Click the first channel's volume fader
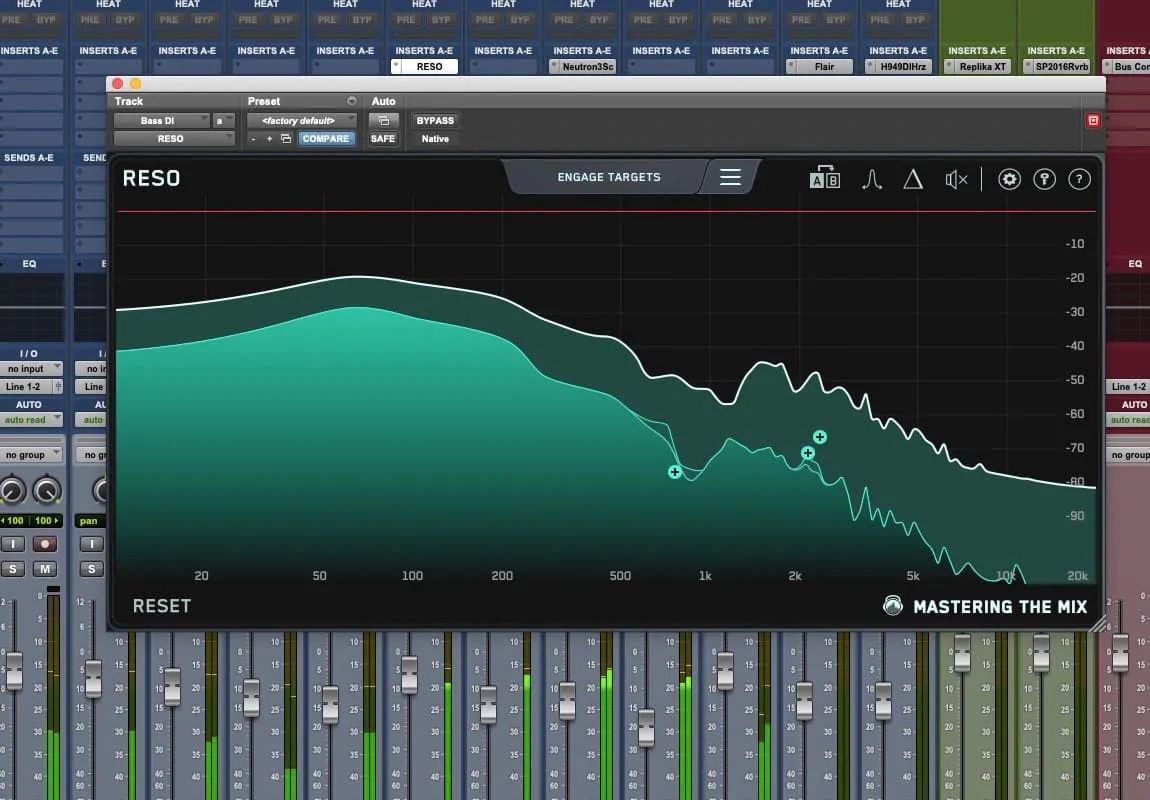 (x=14, y=669)
